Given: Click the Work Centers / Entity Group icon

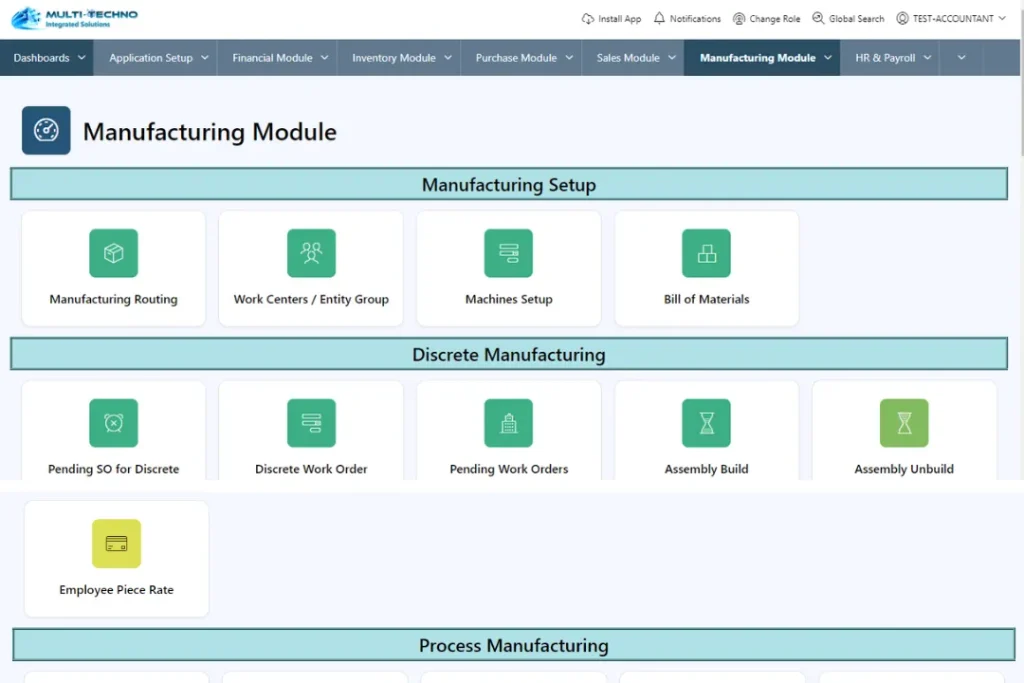Looking at the screenshot, I should click(311, 253).
